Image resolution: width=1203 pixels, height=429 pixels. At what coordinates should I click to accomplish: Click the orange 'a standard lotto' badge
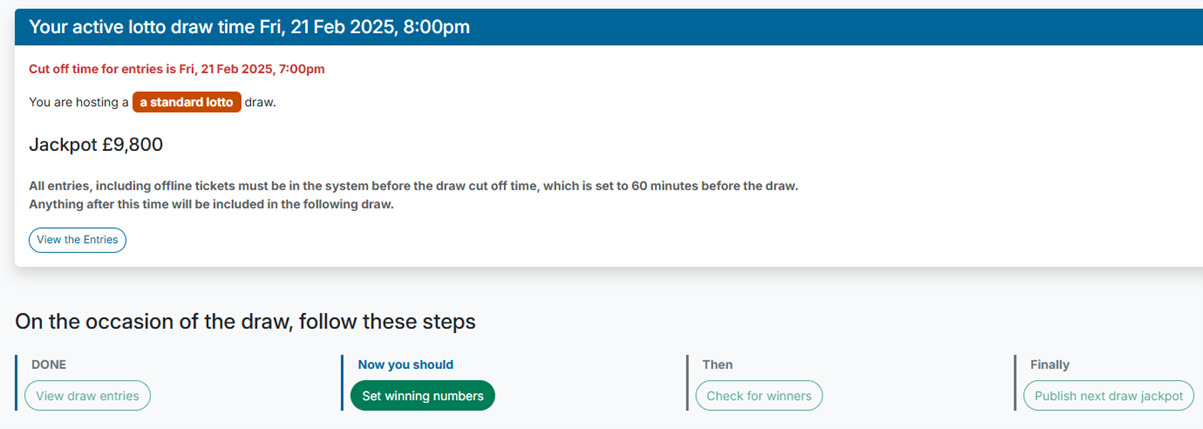pos(186,102)
